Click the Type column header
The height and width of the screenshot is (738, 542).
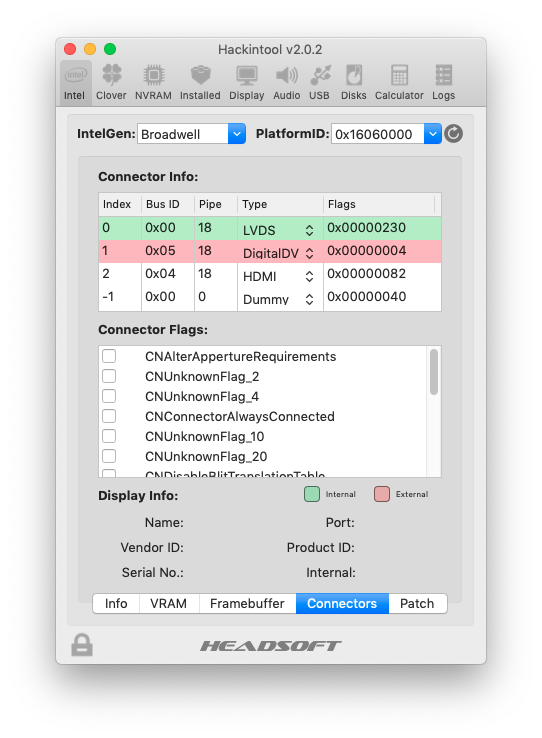(x=280, y=204)
